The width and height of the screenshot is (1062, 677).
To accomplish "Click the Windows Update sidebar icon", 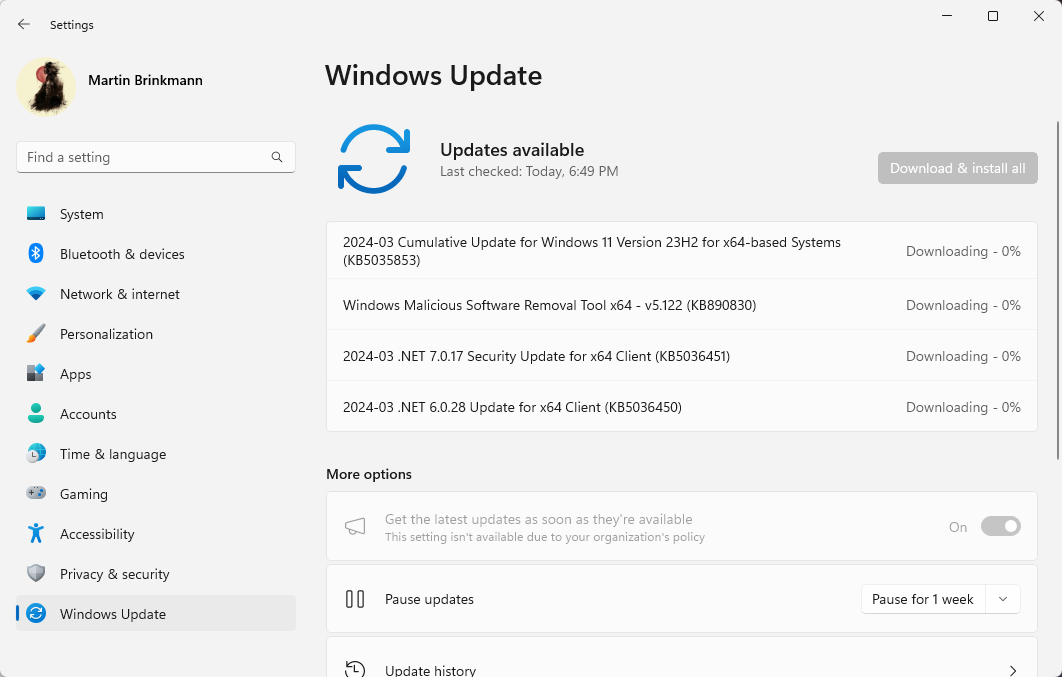I will (x=36, y=613).
